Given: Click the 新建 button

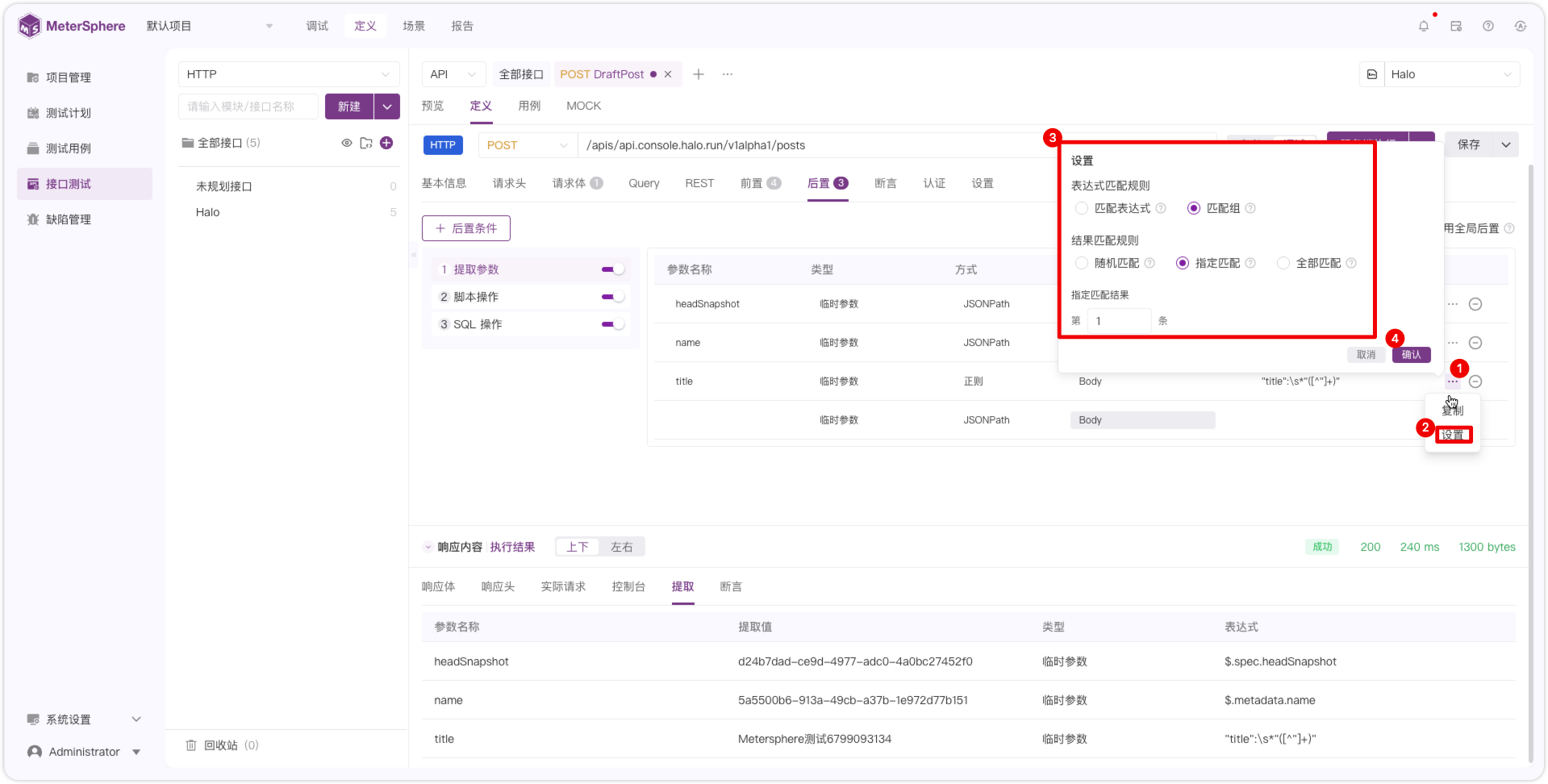Looking at the screenshot, I should pyautogui.click(x=349, y=106).
